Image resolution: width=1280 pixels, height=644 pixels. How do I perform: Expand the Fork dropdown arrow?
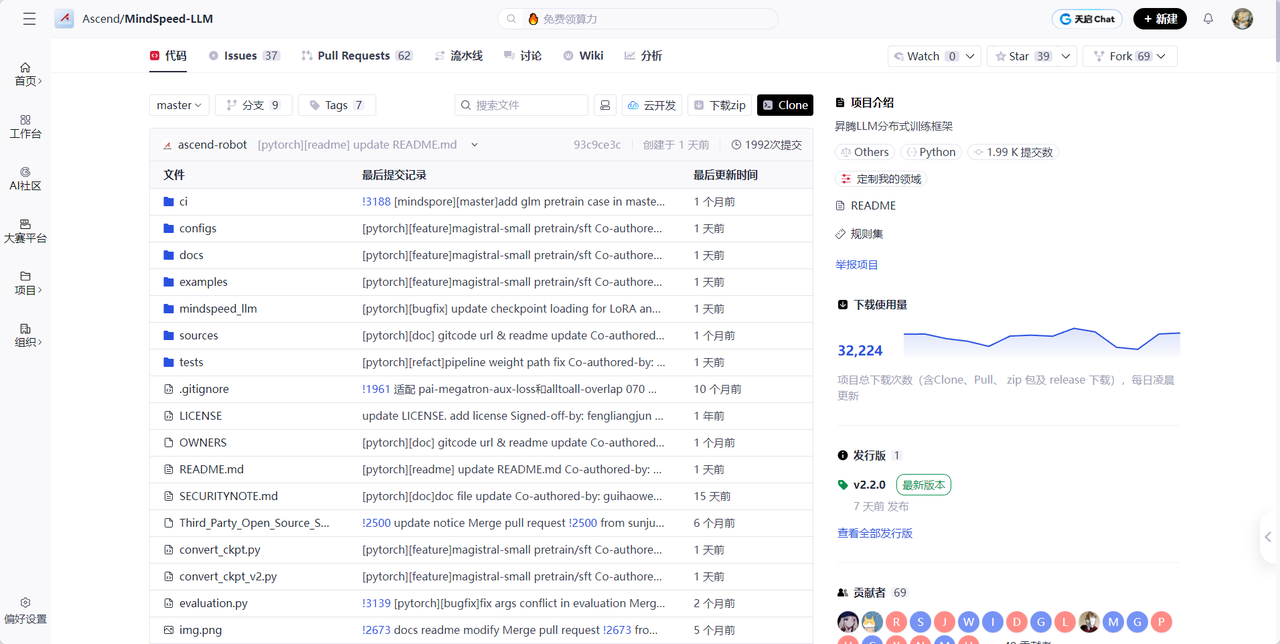(1161, 57)
